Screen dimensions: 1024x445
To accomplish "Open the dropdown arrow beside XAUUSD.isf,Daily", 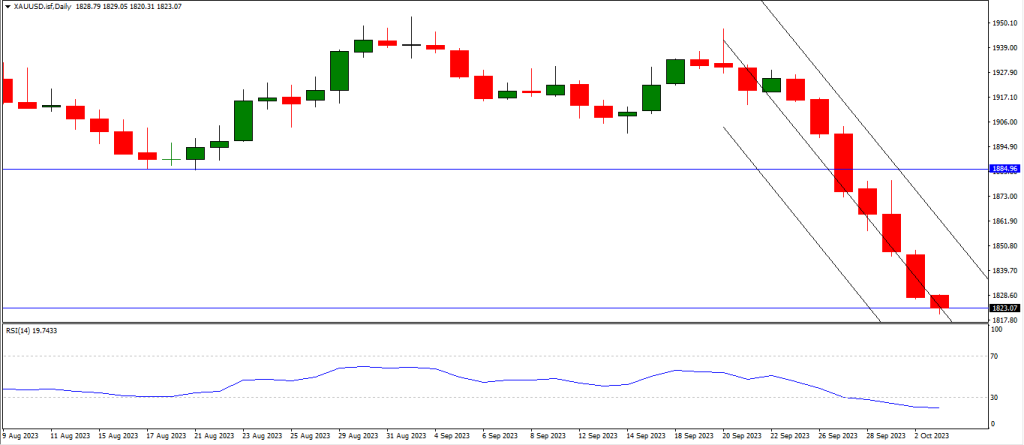I will point(6,7).
